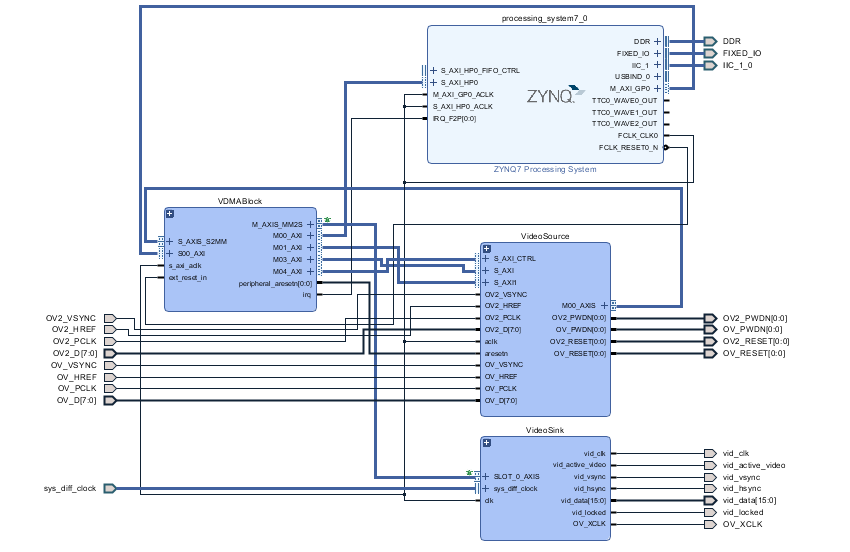
Task: Expand SLOT_0_AXIS pin on VideoSink
Action: coord(486,476)
